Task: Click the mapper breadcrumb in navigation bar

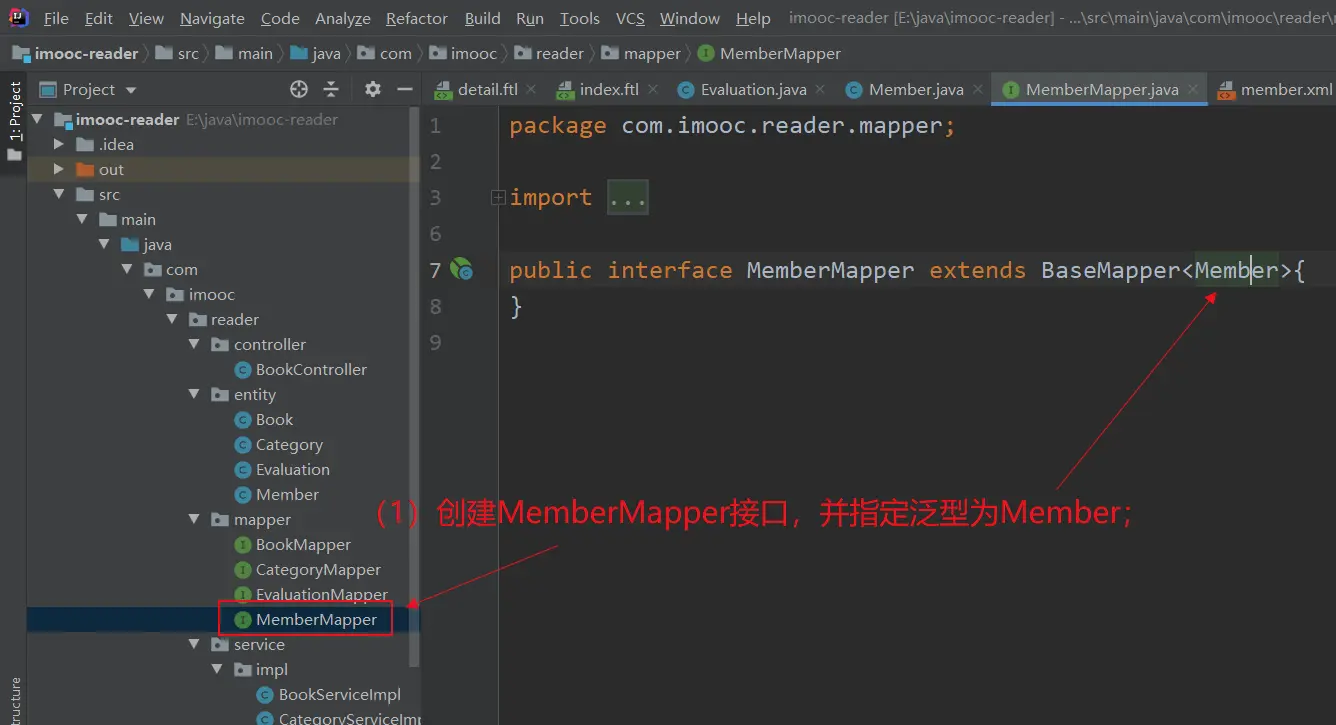Action: [651, 54]
